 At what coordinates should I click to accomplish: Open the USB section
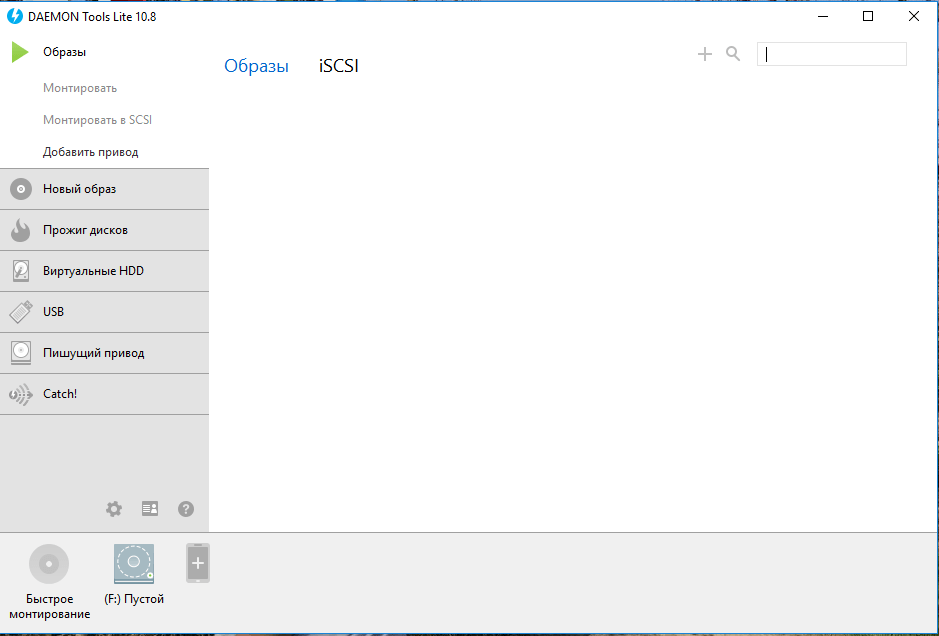[104, 312]
